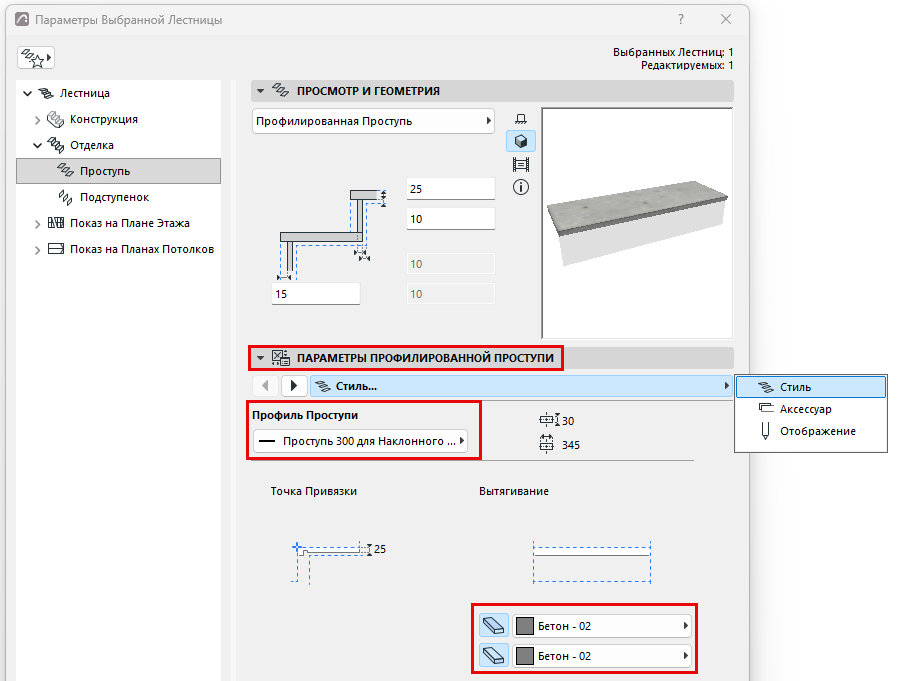Image resolution: width=898 pixels, height=681 pixels.
Task: Close the Параметры Выбранной Лестницы dialog
Action: [726, 19]
